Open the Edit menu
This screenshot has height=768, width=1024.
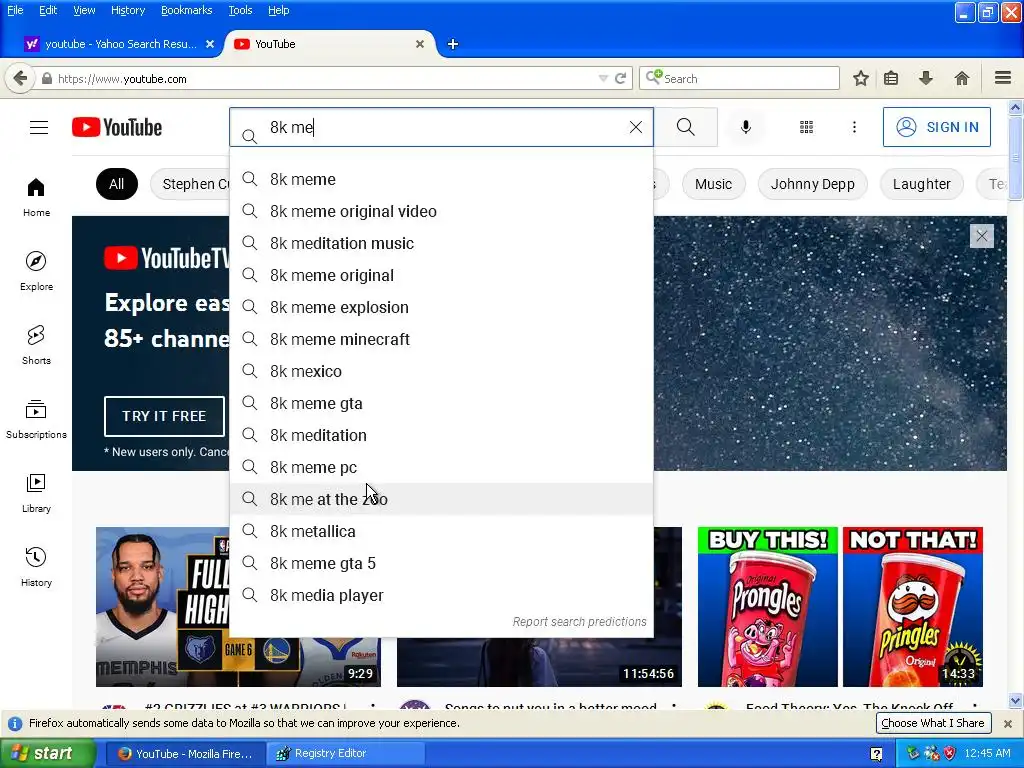click(48, 10)
